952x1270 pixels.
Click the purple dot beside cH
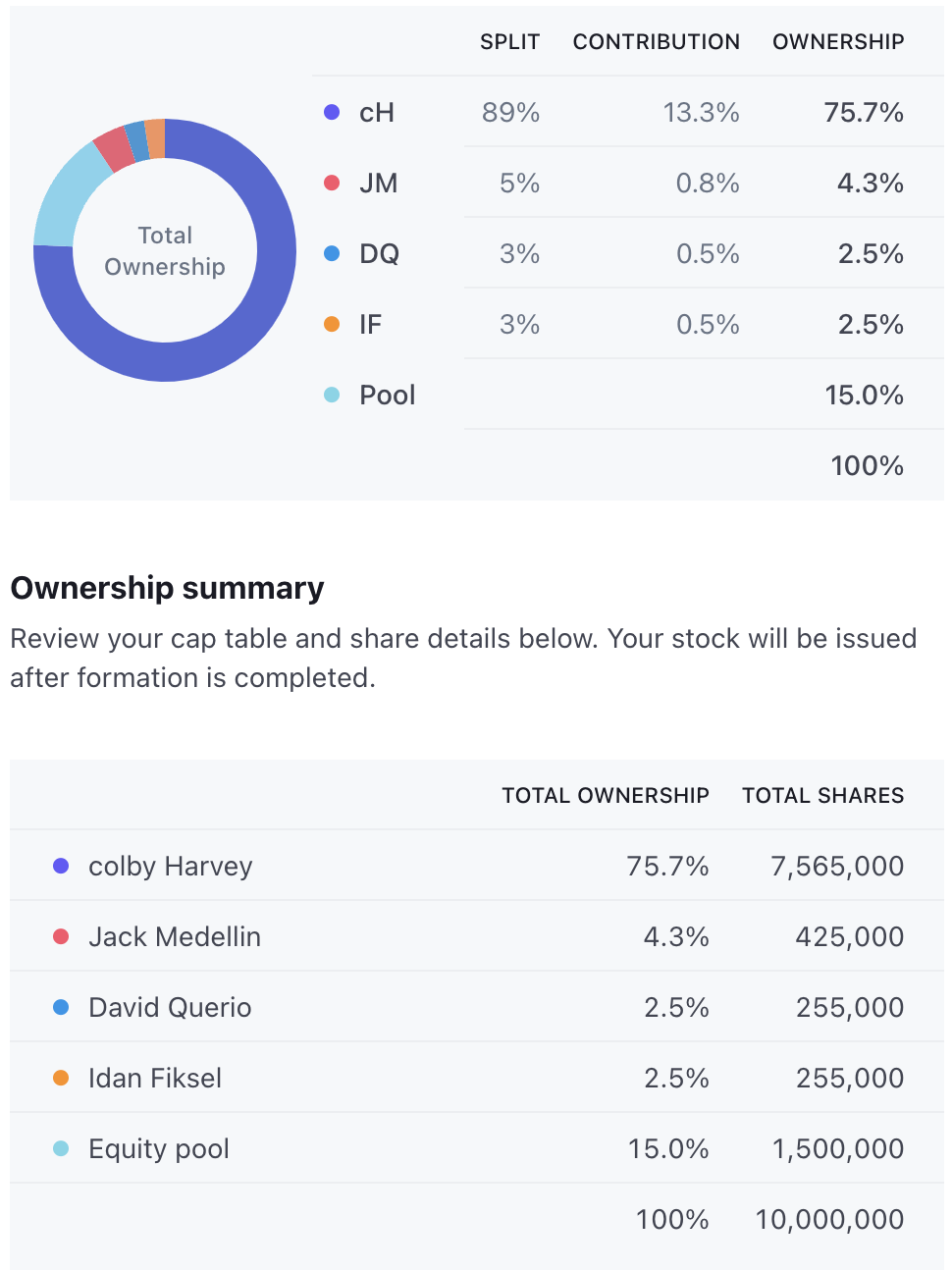pyautogui.click(x=332, y=113)
